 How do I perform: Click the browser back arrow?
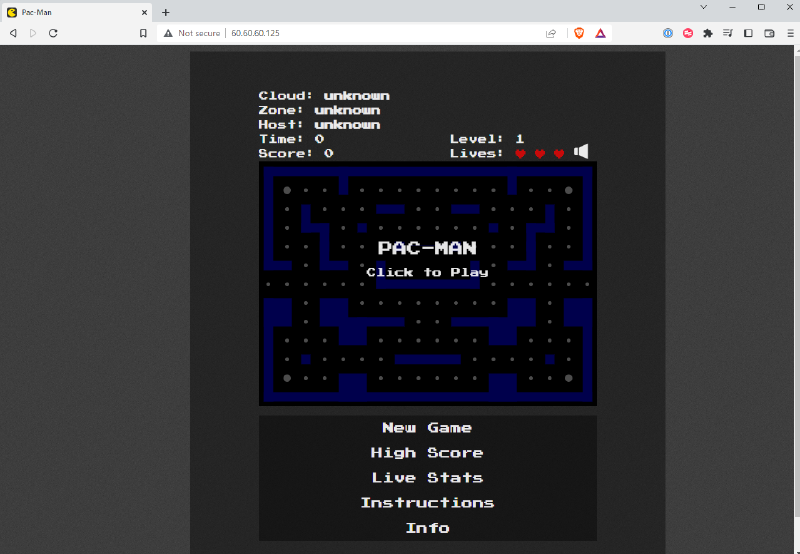[x=13, y=33]
